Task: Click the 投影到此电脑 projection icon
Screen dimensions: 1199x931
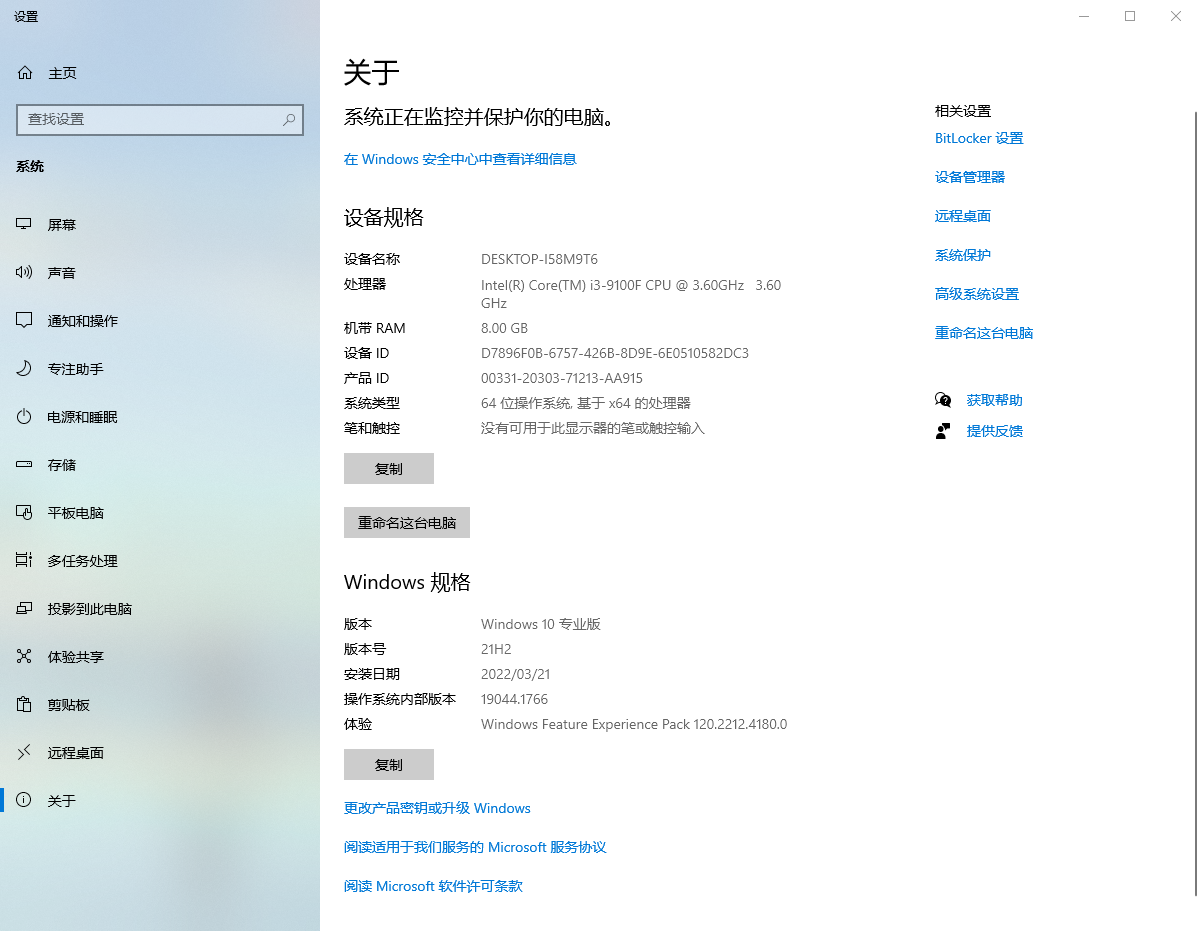Action: [x=24, y=608]
